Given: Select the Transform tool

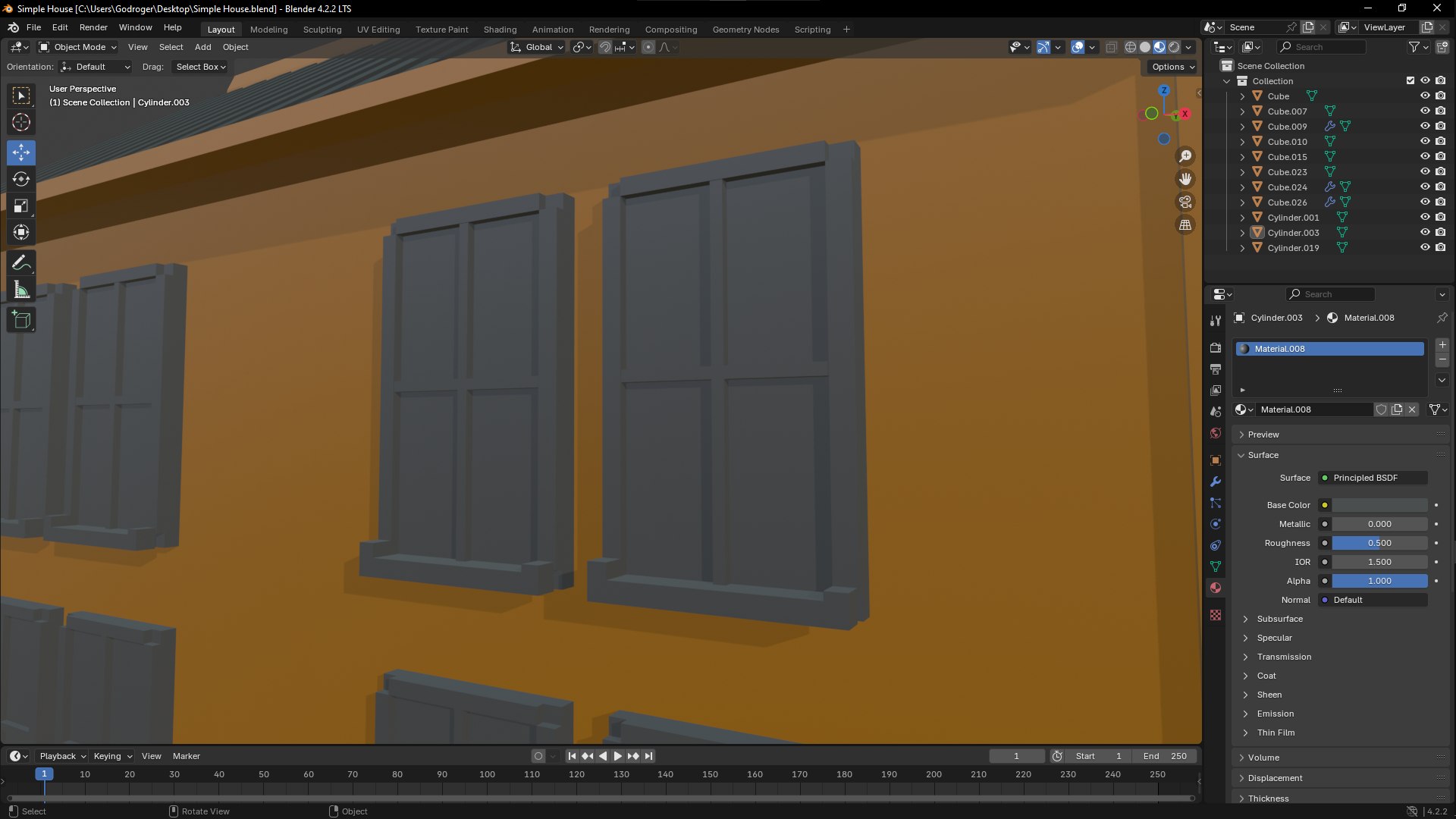Looking at the screenshot, I should pos(21,232).
